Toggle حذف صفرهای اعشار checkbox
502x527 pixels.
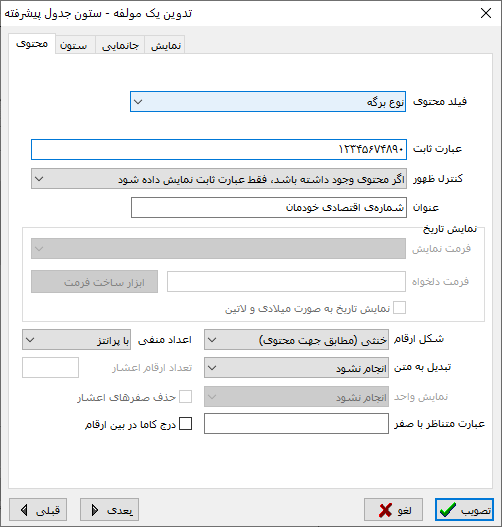(x=185, y=397)
